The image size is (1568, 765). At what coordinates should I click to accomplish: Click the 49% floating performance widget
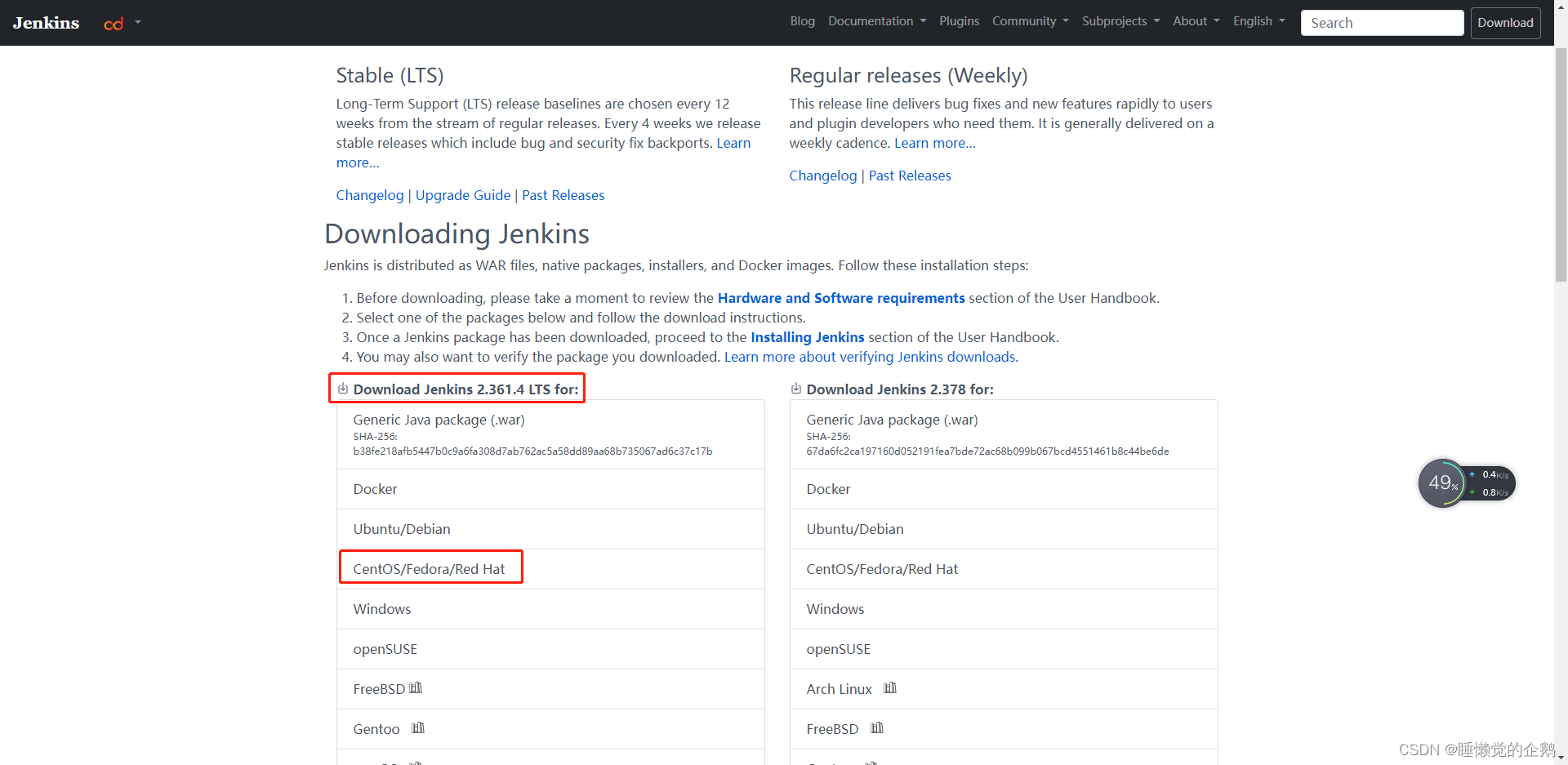tap(1466, 483)
